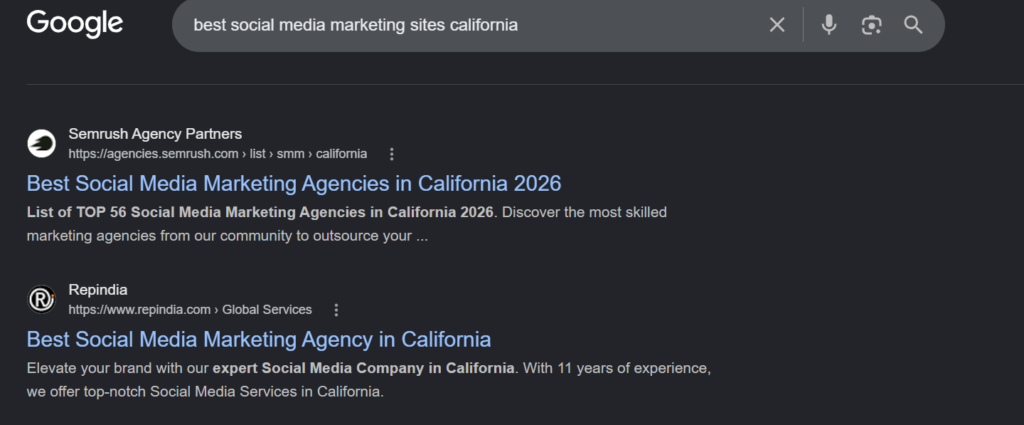
Task: Open three-dot menu for Semrush result
Action: point(392,154)
